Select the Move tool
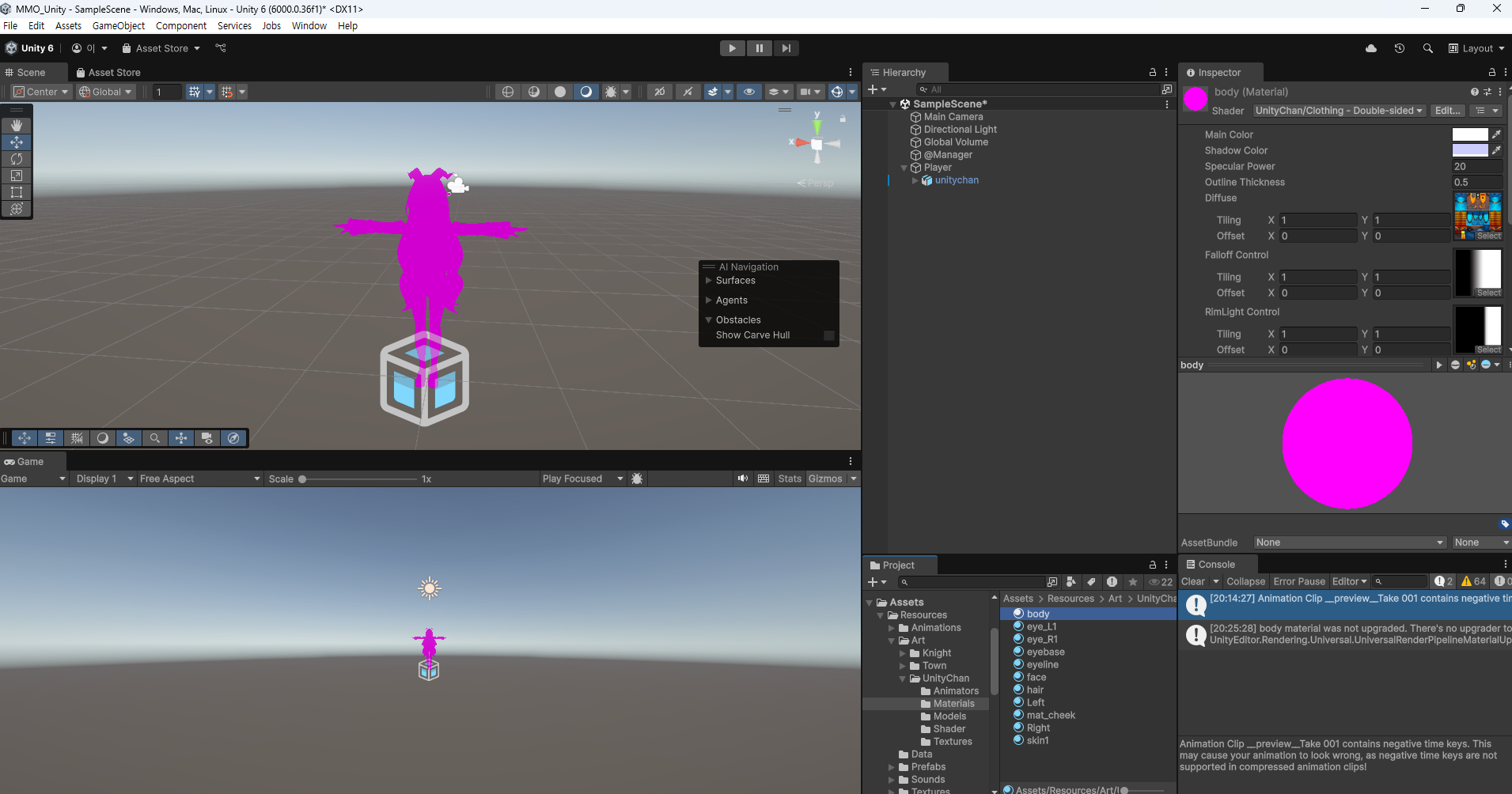 tap(16, 142)
